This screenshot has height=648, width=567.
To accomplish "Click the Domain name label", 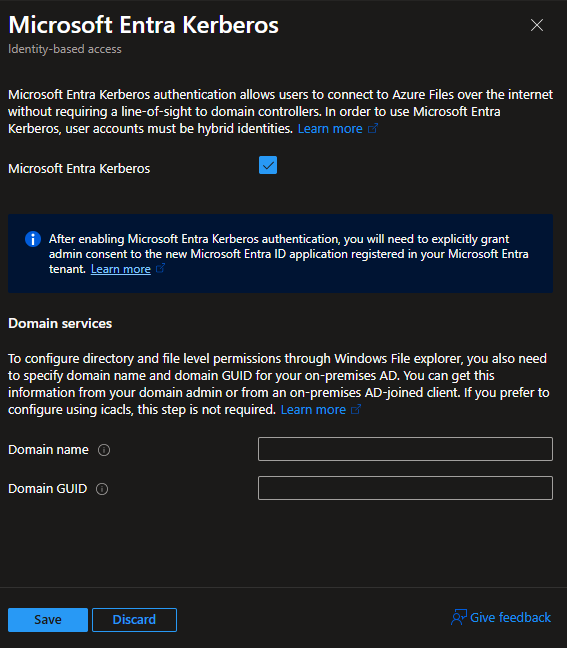I will pos(48,450).
